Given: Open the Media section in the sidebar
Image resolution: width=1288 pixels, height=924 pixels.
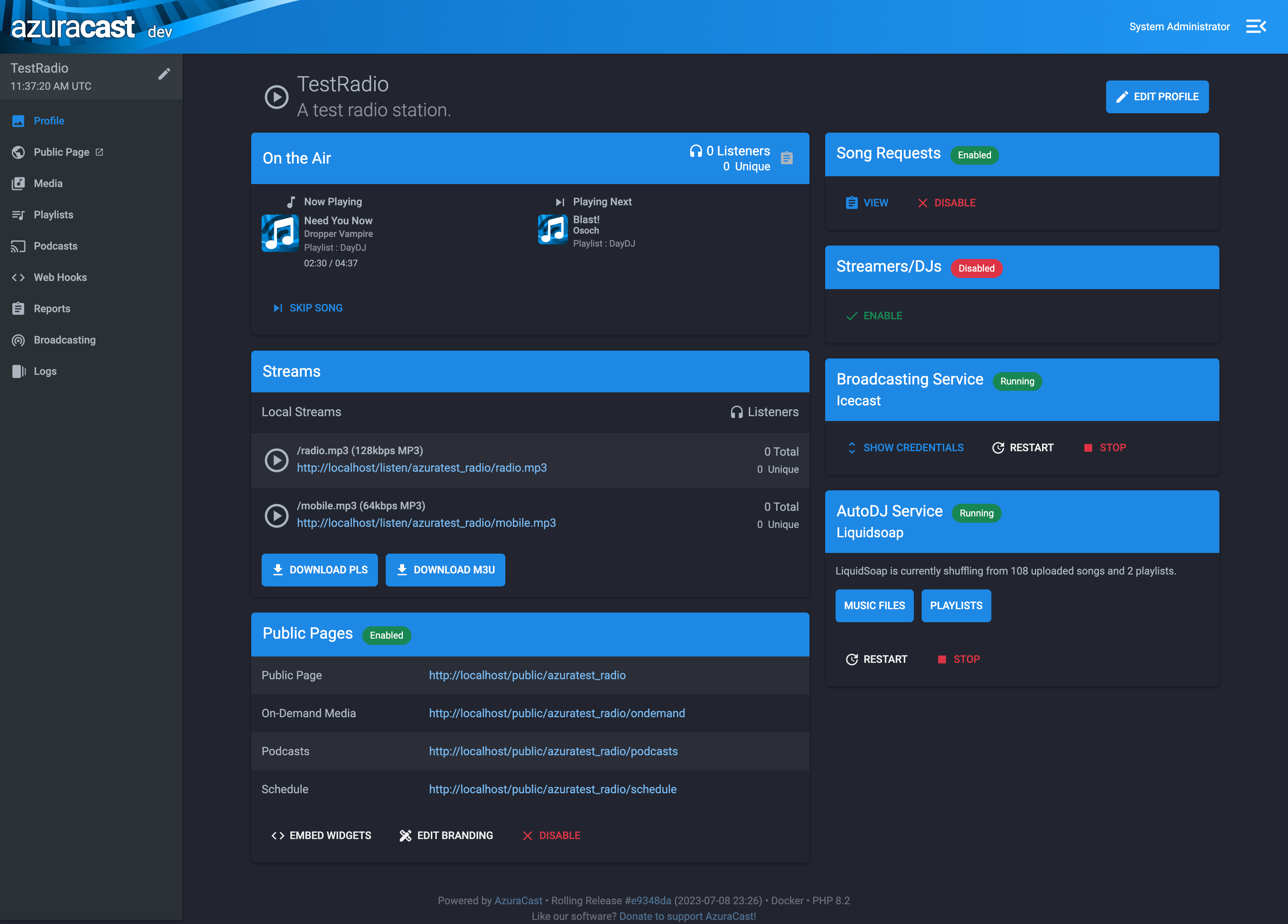Looking at the screenshot, I should click(48, 183).
